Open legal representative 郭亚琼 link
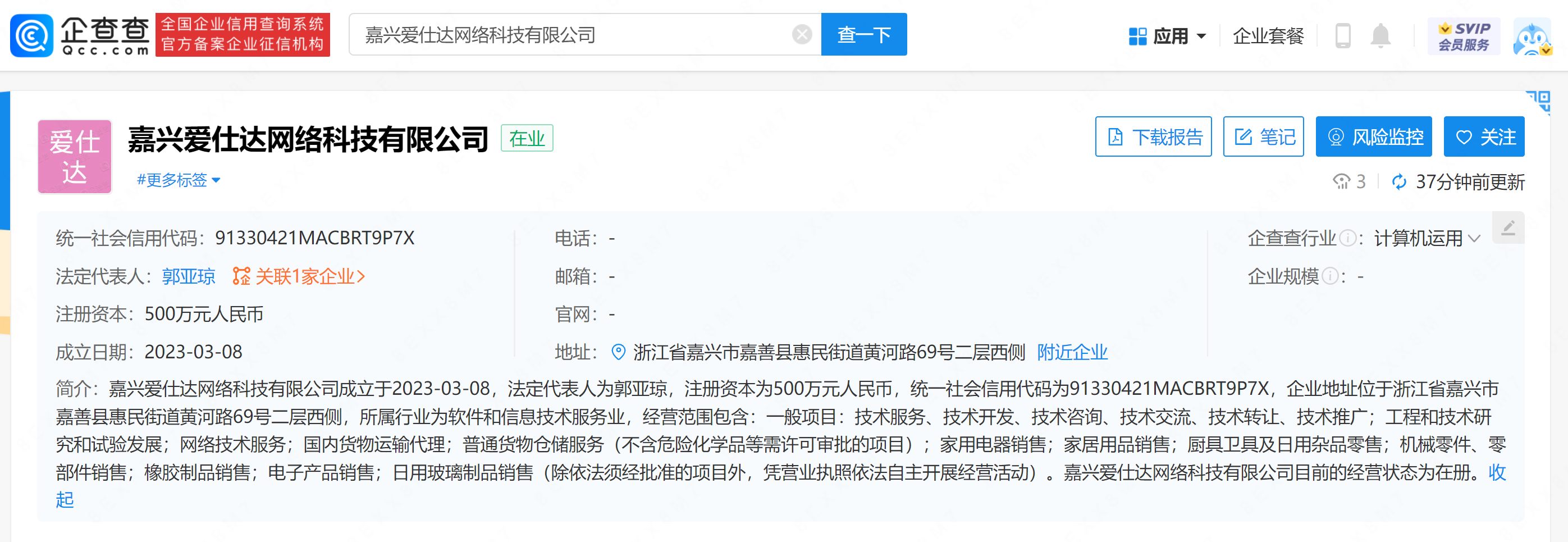1568x542 pixels. click(189, 276)
